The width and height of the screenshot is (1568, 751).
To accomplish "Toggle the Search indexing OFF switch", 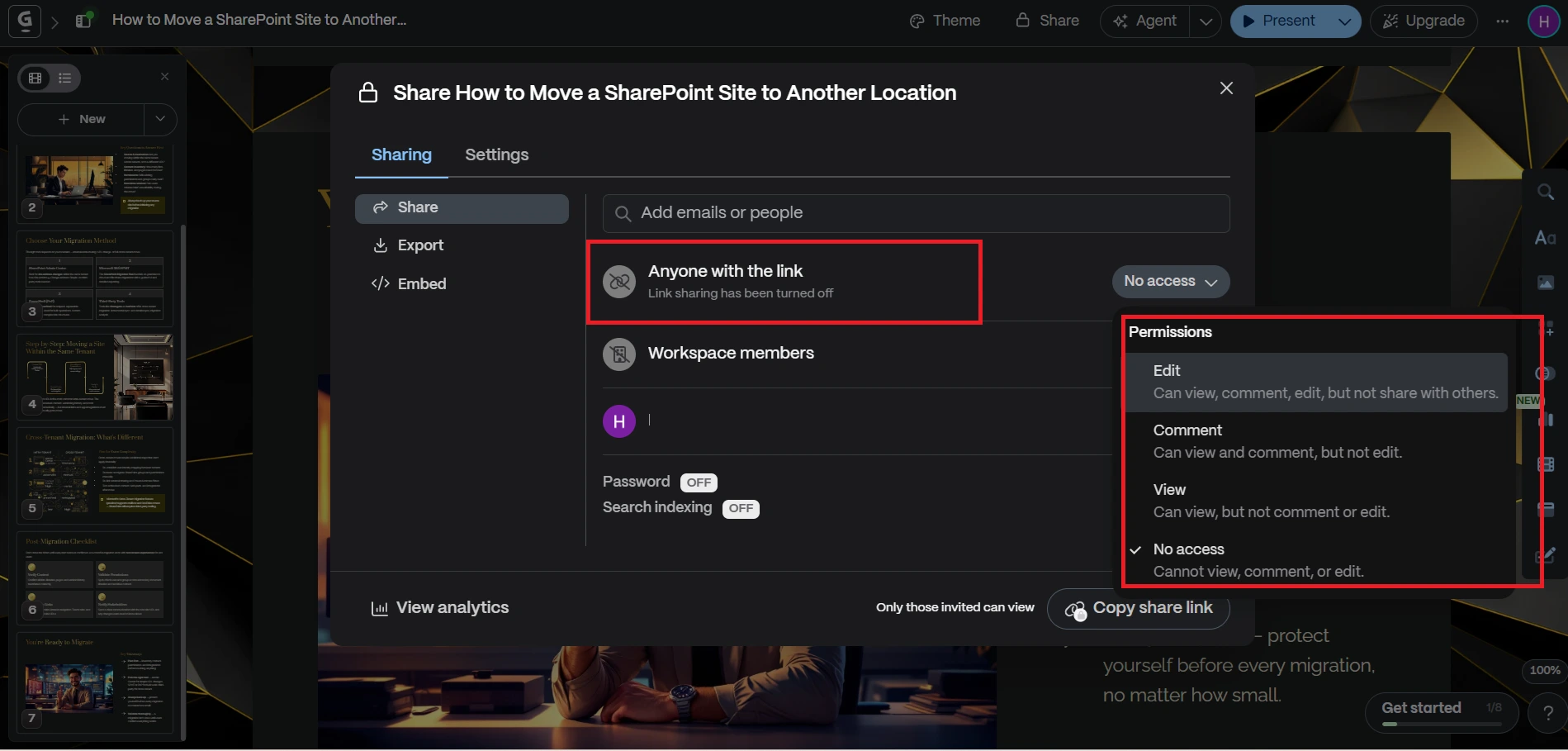I will [x=741, y=508].
